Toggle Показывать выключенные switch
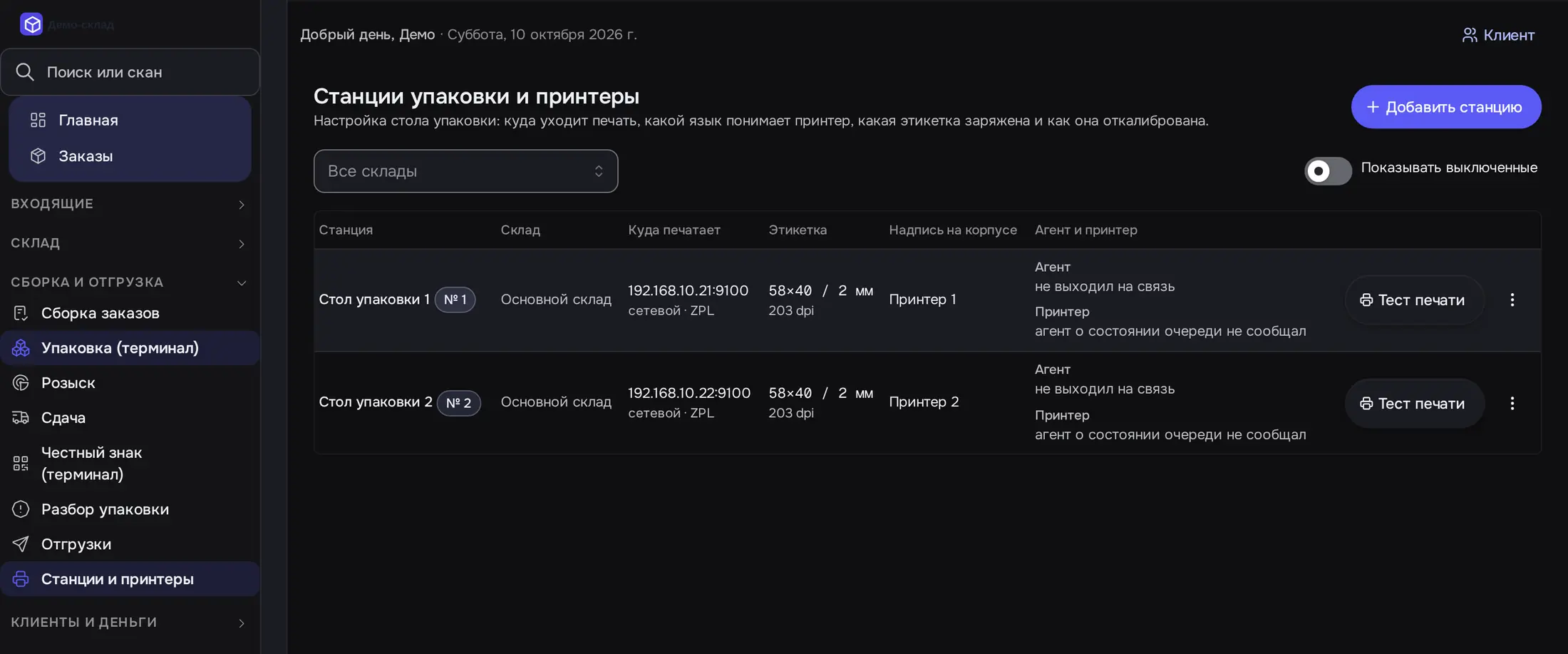This screenshot has width=1568, height=654. point(1328,171)
